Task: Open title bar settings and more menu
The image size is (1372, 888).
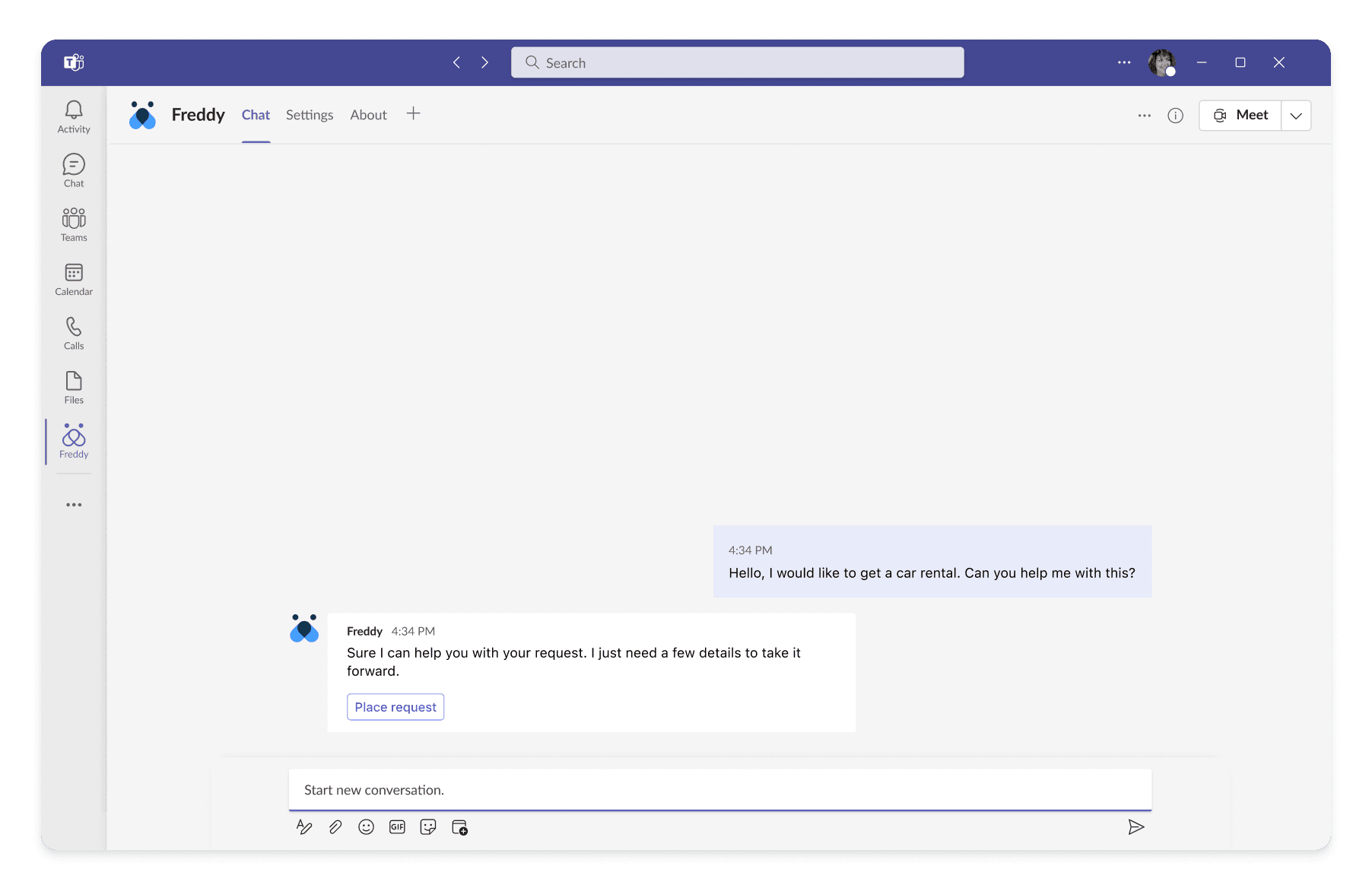Action: 1124,62
